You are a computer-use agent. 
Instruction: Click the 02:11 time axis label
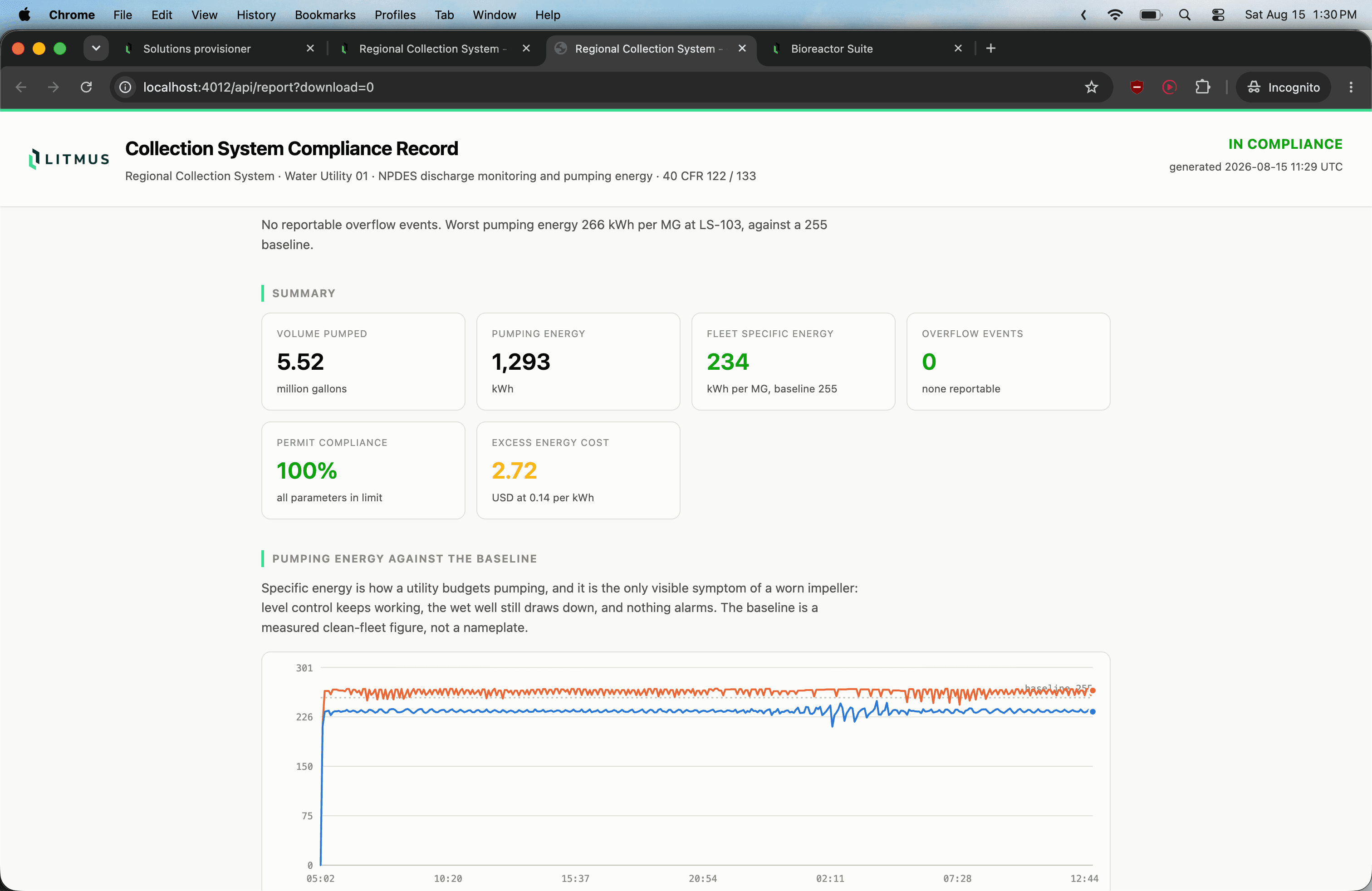coord(830,878)
